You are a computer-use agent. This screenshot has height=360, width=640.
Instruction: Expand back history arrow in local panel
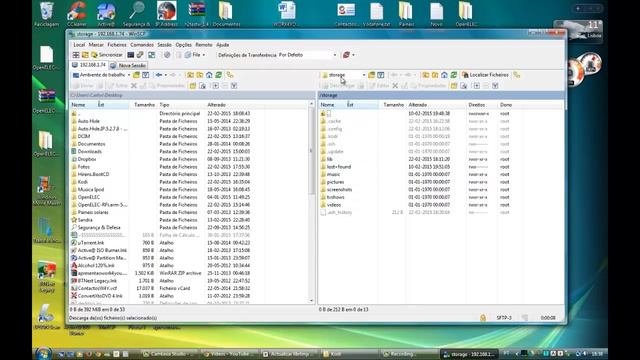165,75
